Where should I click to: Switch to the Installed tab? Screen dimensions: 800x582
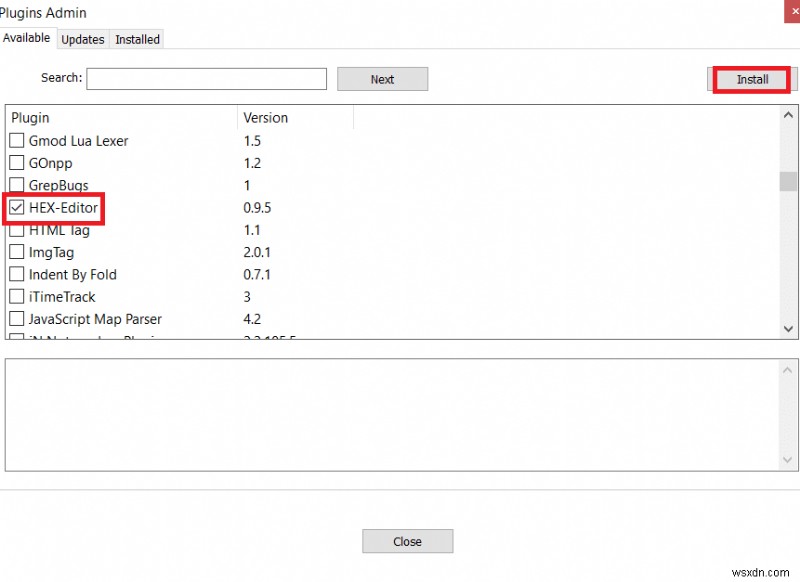click(x=137, y=39)
